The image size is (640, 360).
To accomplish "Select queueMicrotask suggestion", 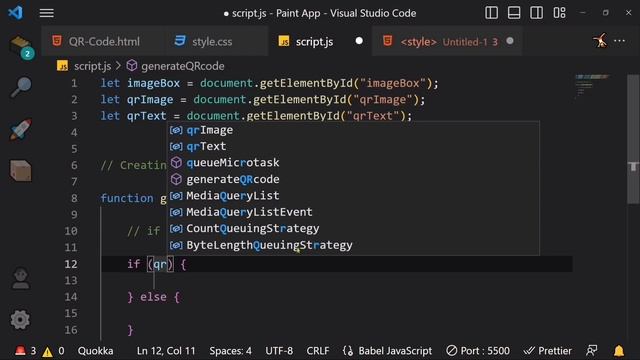I will 353,162.
